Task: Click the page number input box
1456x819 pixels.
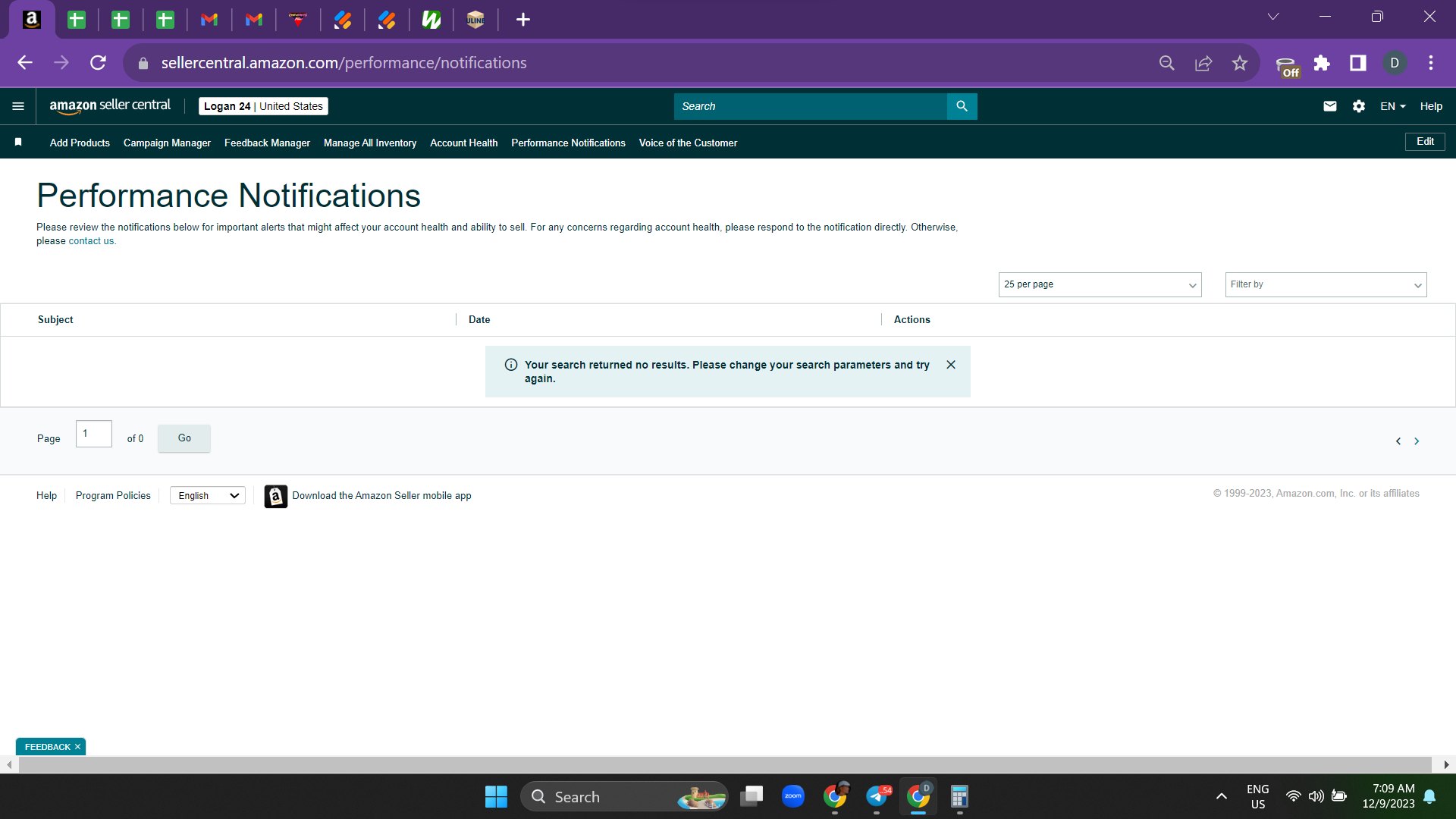Action: (x=94, y=434)
